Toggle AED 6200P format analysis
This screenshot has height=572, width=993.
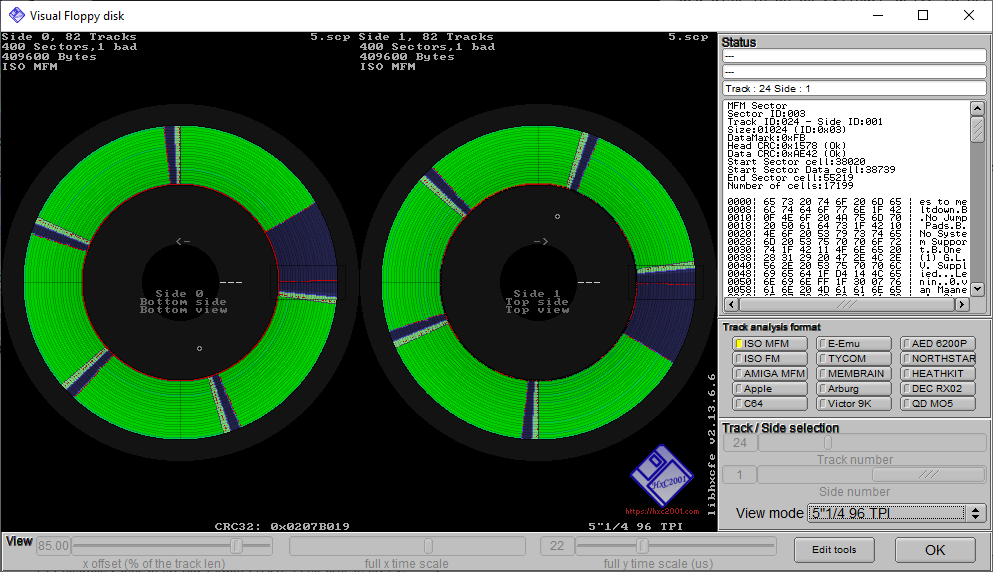click(938, 343)
